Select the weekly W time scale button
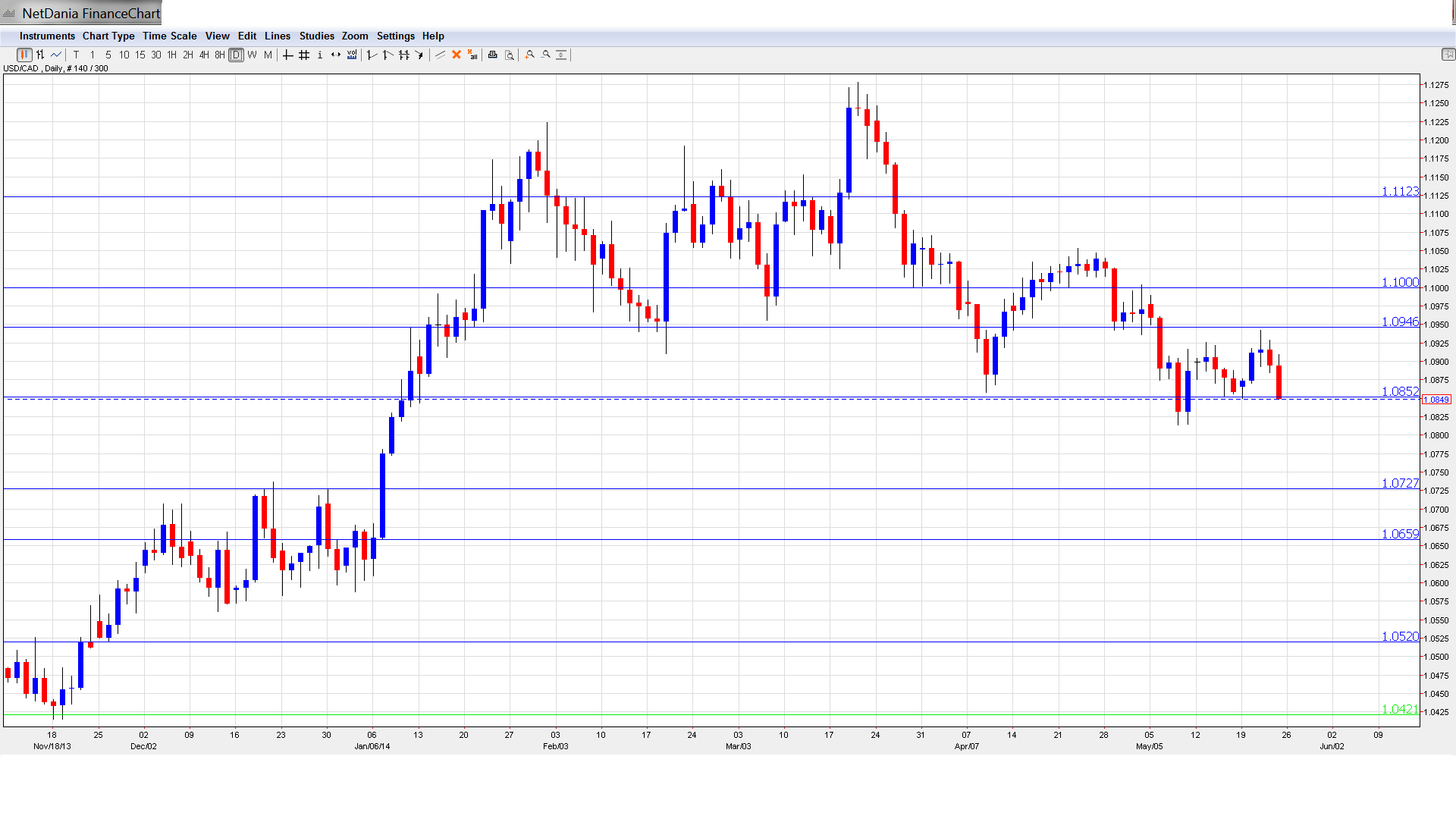Viewport: 1456px width, 819px height. (x=252, y=55)
